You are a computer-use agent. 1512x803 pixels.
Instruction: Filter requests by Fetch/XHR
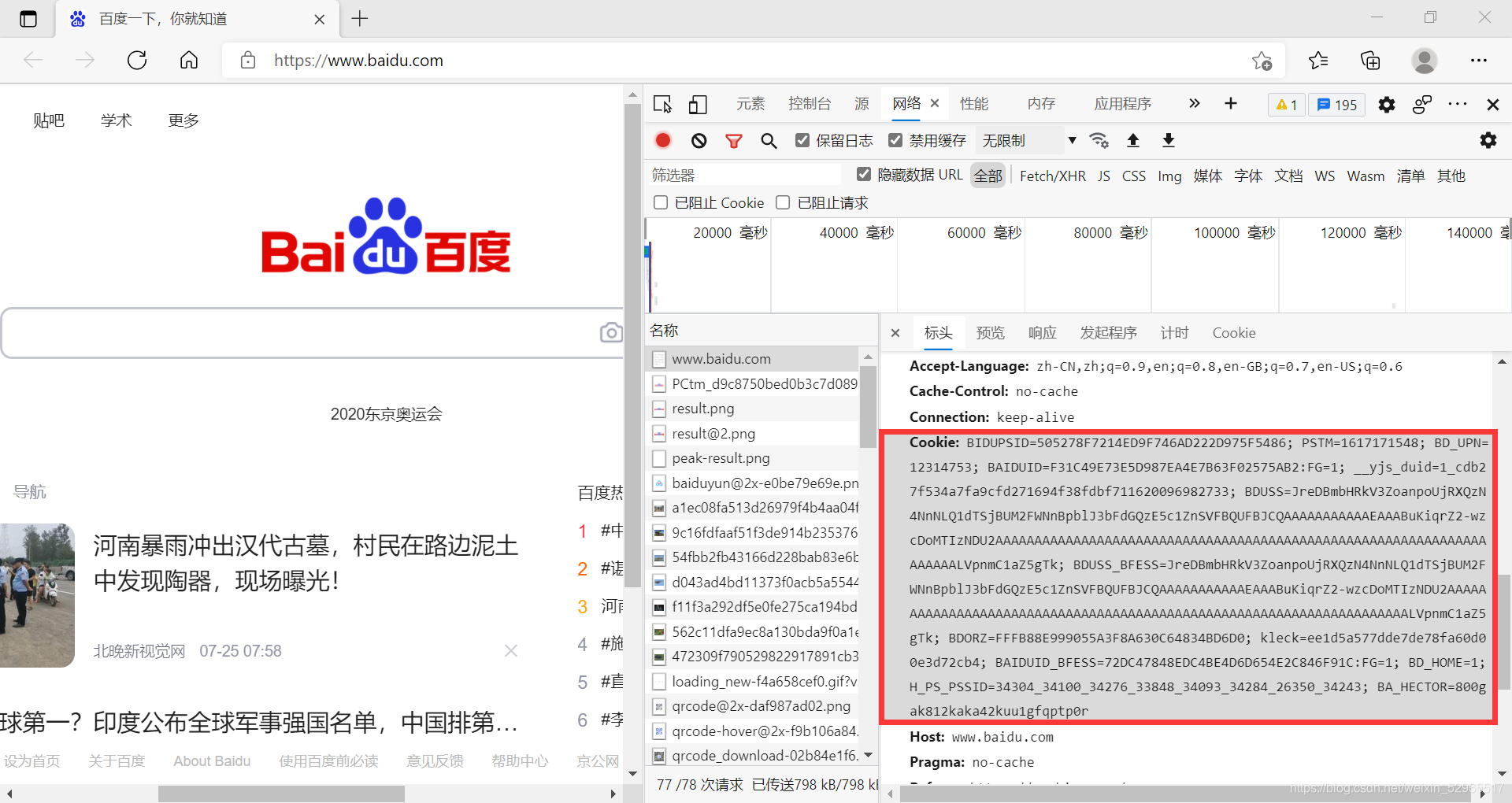pyautogui.click(x=1052, y=176)
